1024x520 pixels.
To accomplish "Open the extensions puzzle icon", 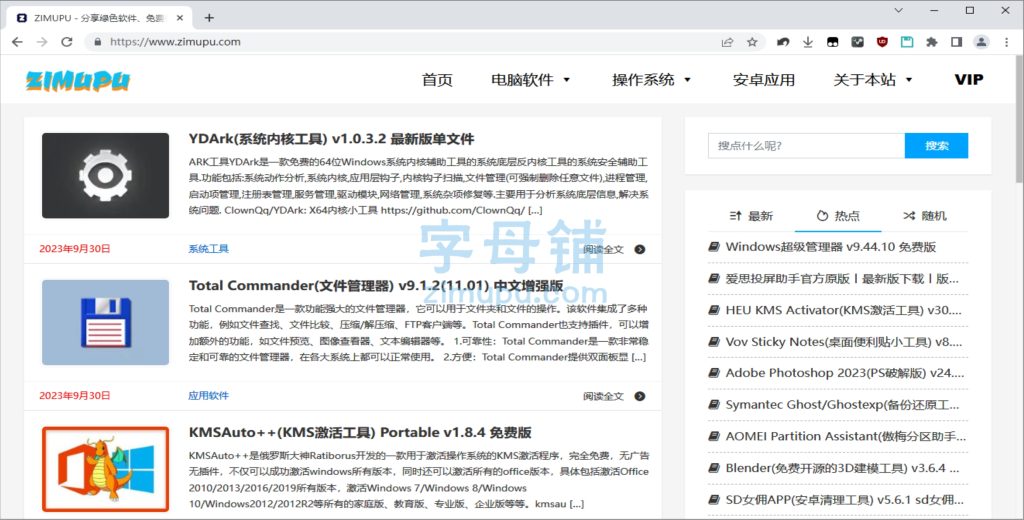I will 932,42.
